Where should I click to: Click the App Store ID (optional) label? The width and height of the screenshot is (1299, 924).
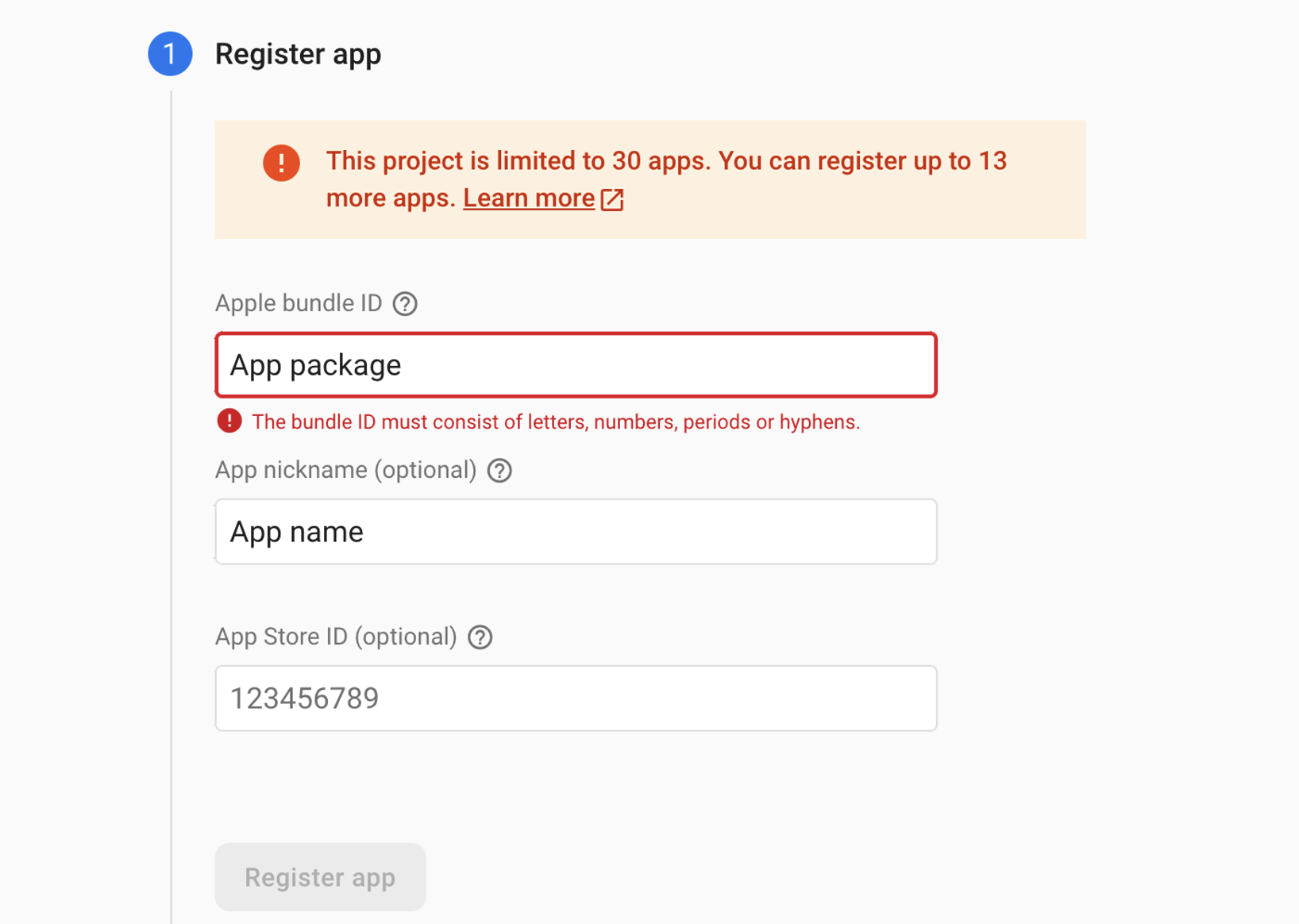(336, 637)
